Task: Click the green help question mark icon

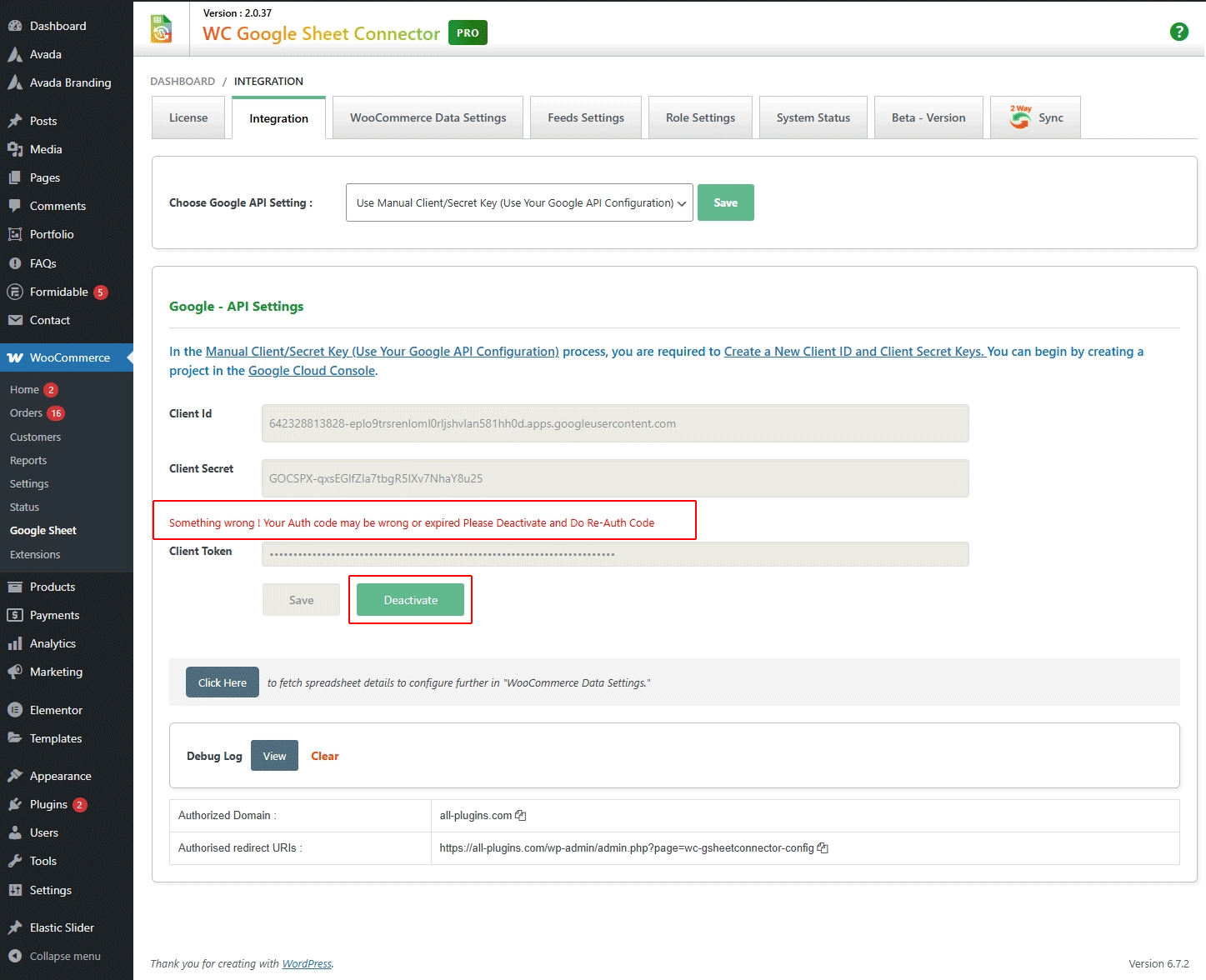Action: click(x=1178, y=32)
